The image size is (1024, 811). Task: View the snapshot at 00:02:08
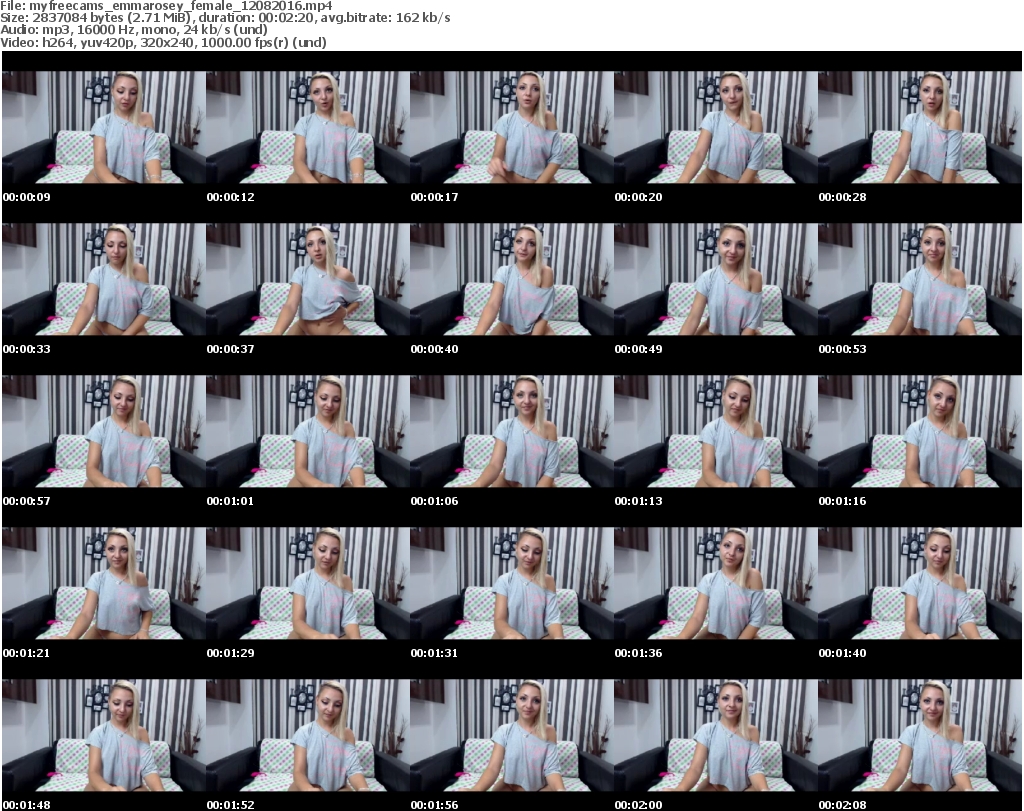point(920,736)
